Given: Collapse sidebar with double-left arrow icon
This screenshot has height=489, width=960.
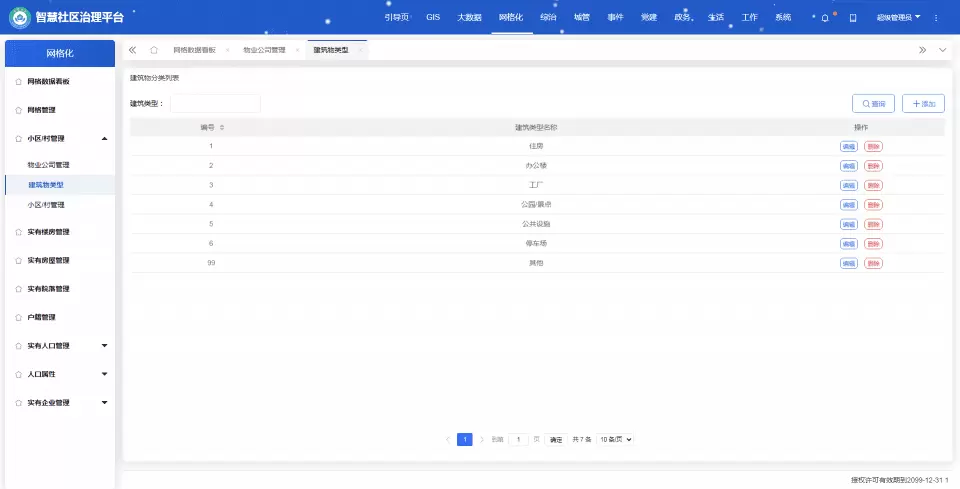Looking at the screenshot, I should click(x=132, y=50).
